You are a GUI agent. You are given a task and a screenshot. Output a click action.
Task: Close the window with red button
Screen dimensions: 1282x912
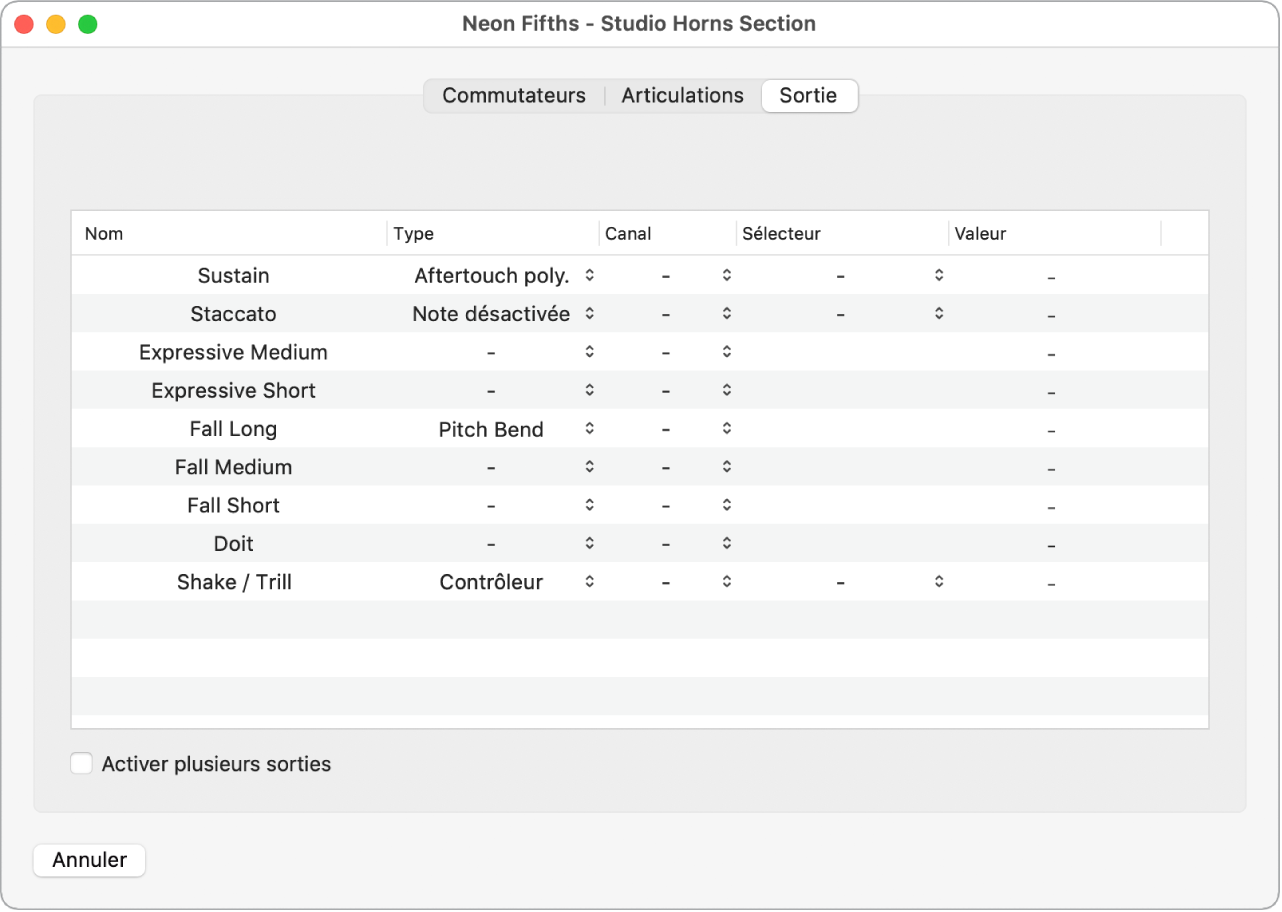(24, 24)
